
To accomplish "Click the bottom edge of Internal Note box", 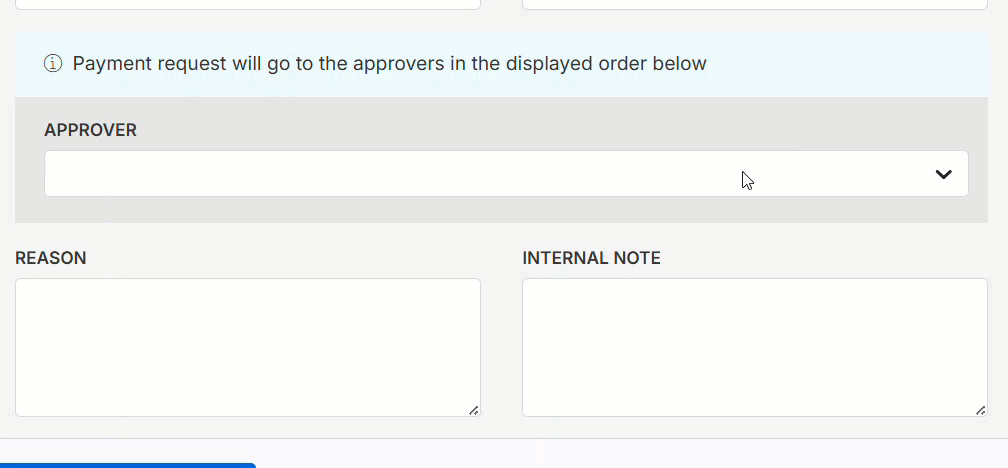I will [x=755, y=416].
